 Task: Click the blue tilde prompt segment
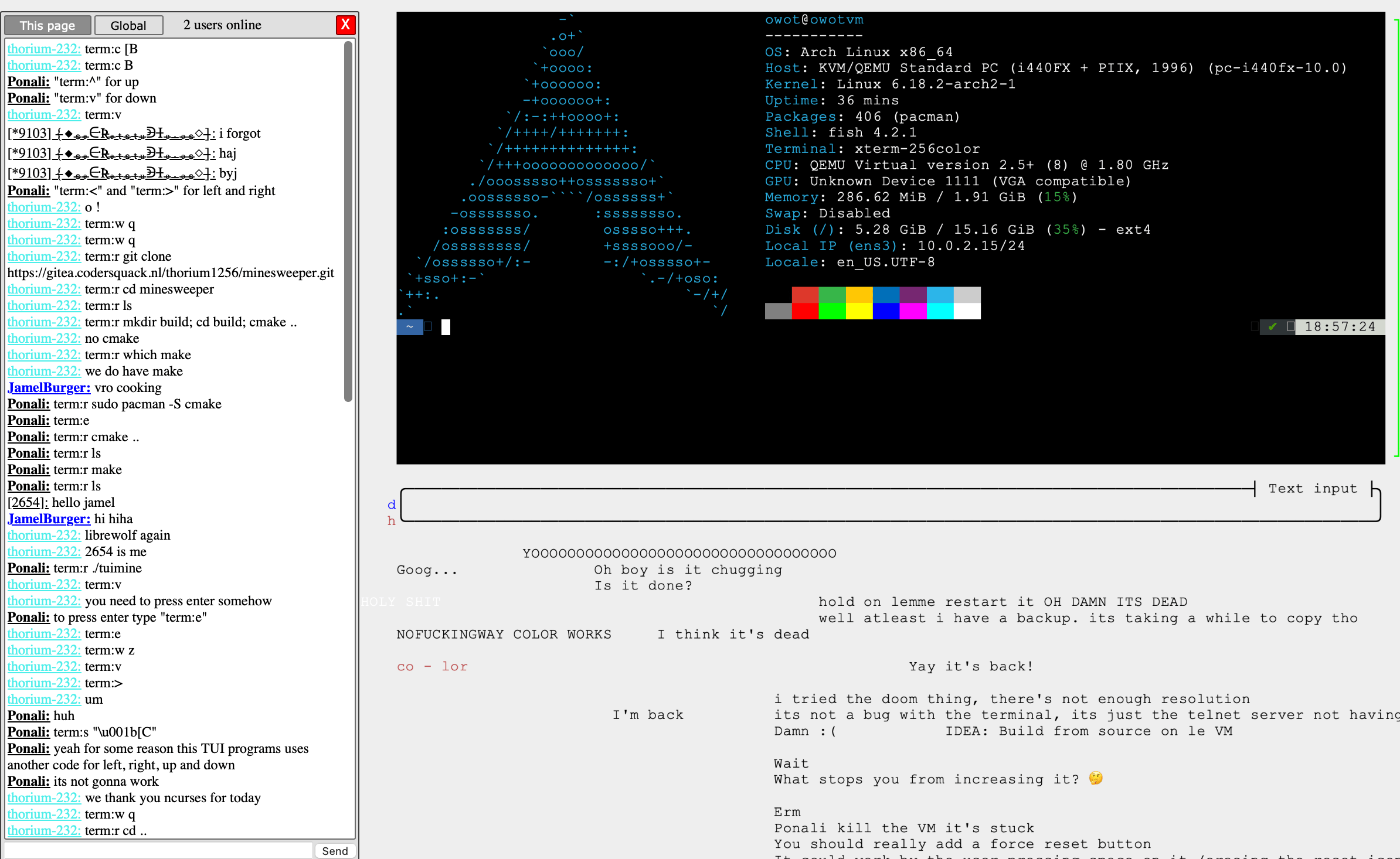[410, 327]
